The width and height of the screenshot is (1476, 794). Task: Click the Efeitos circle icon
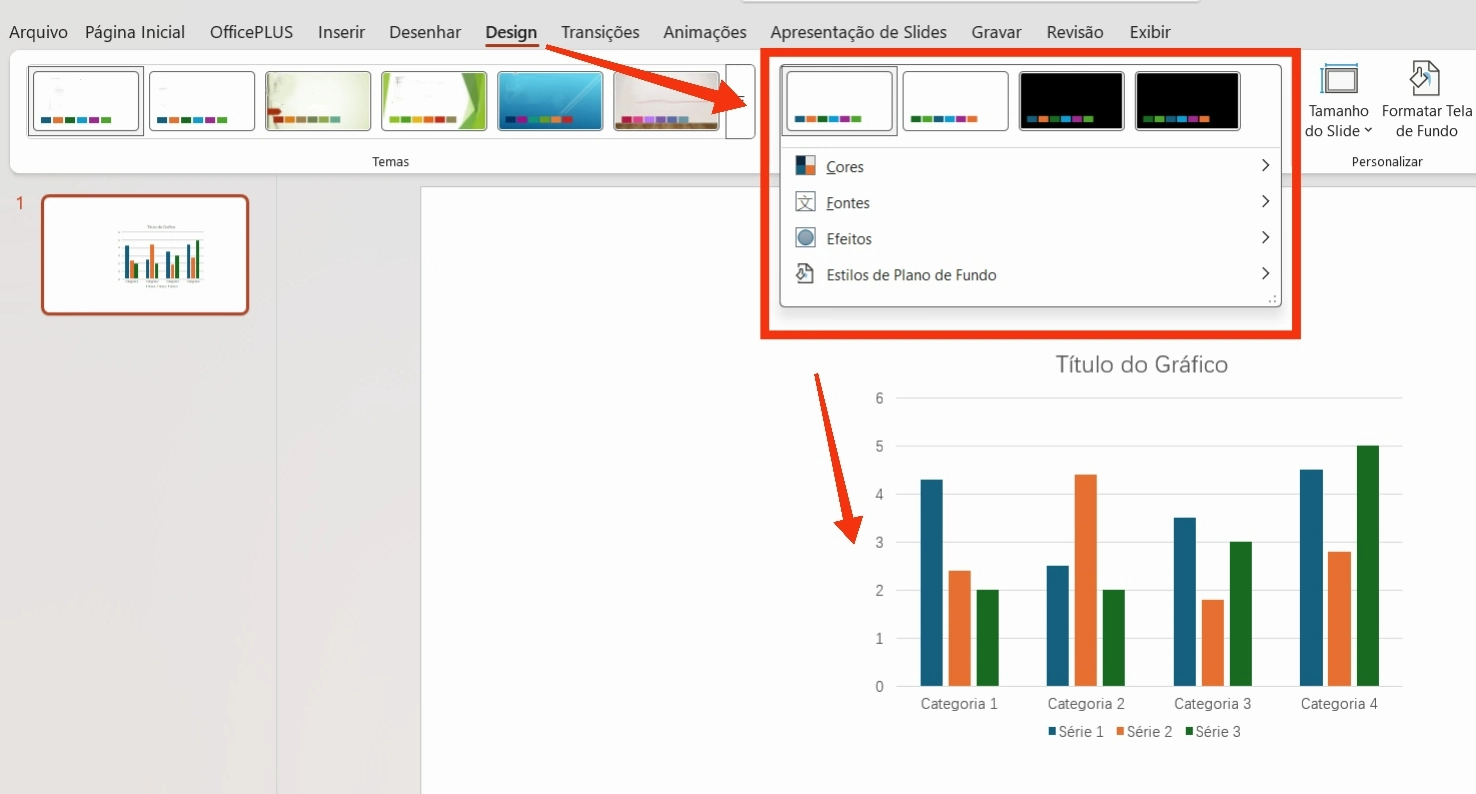click(x=805, y=238)
